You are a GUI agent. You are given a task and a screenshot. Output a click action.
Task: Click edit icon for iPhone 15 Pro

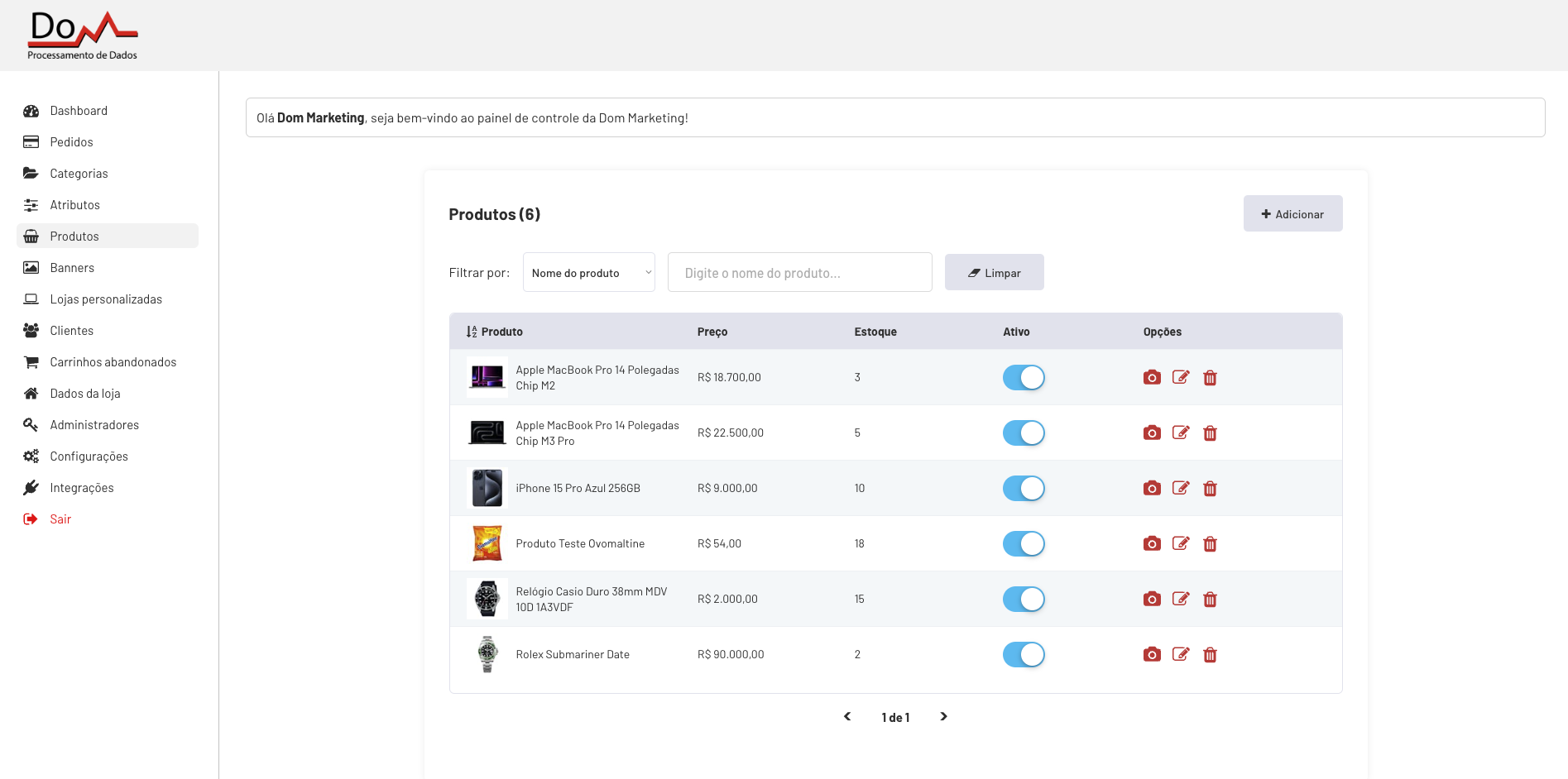click(x=1181, y=488)
